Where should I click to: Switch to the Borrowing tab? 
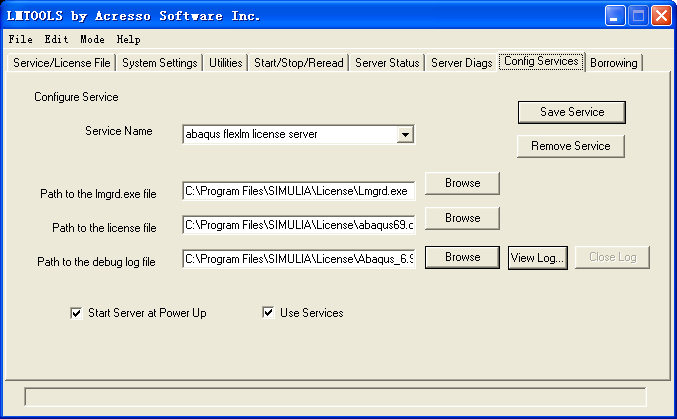[x=614, y=63]
